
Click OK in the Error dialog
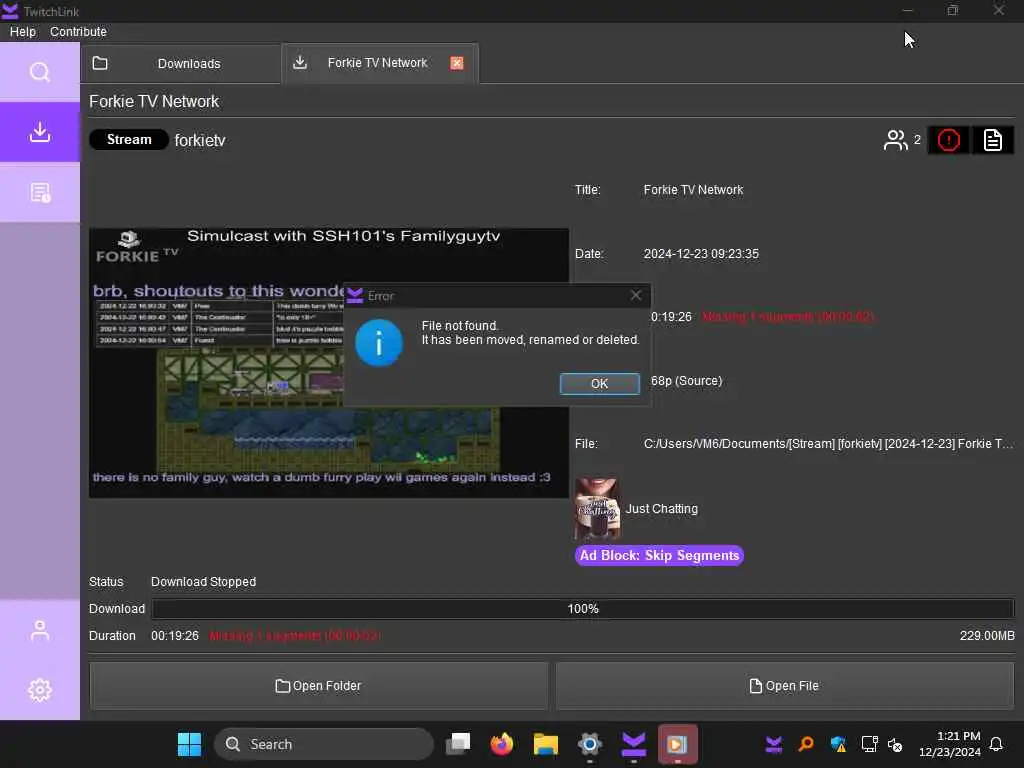point(600,384)
